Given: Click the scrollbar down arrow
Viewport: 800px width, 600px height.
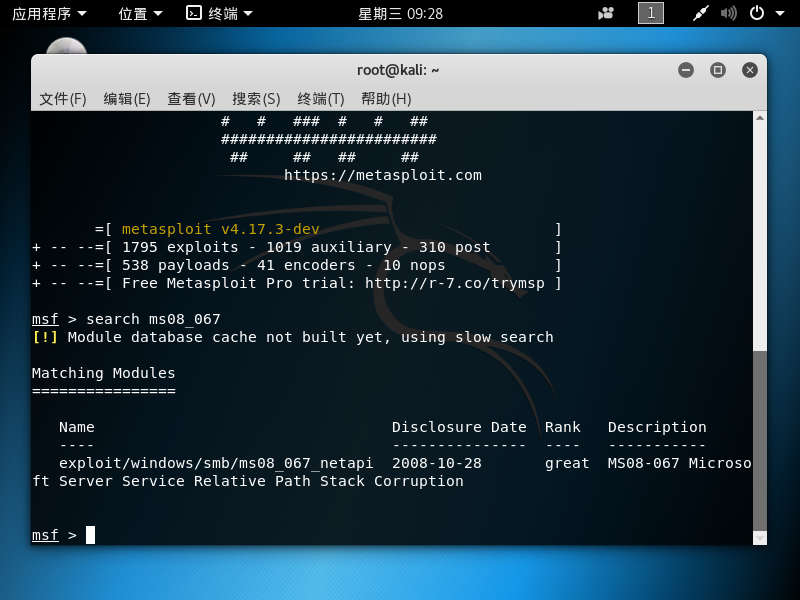Looking at the screenshot, I should click(760, 538).
